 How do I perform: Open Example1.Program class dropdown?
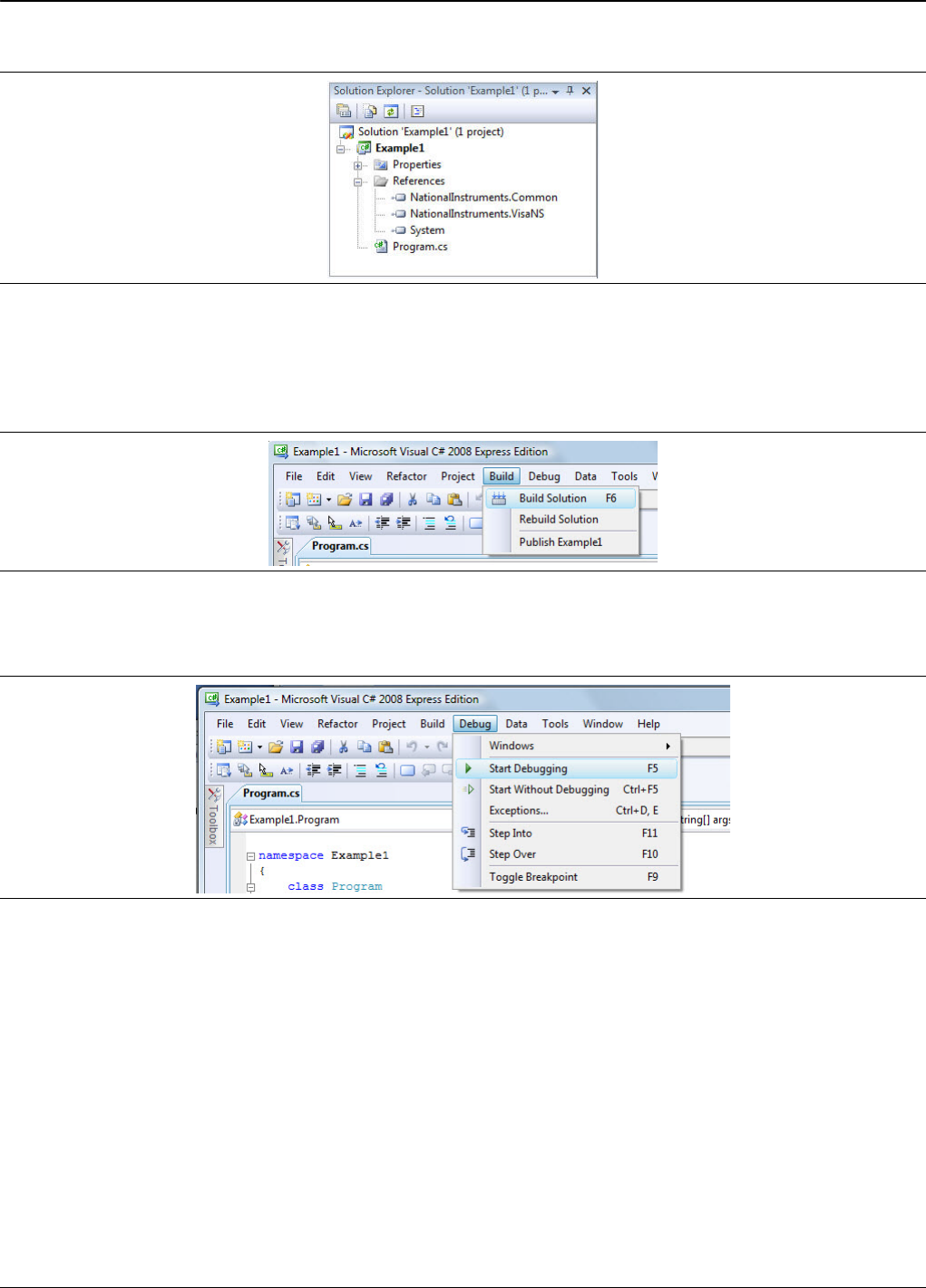tap(343, 819)
